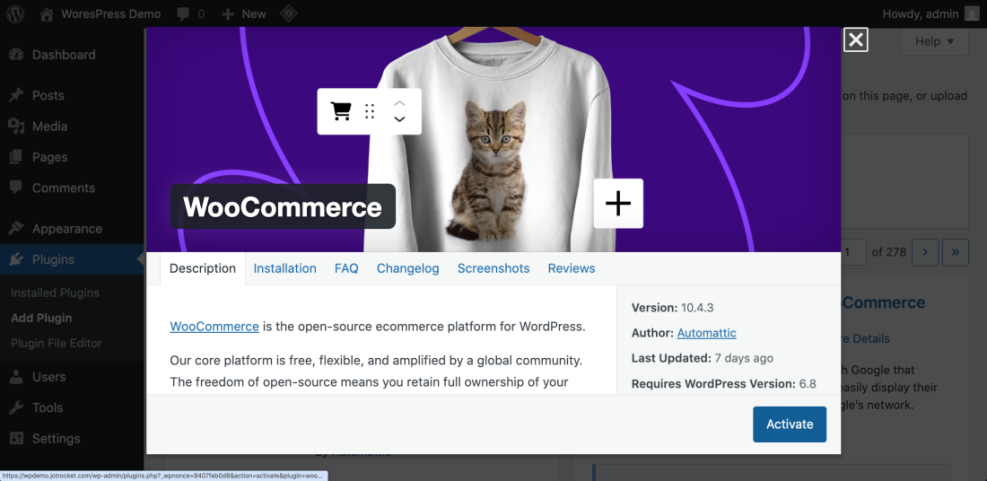Click the Users label in sidebar

[x=49, y=377]
